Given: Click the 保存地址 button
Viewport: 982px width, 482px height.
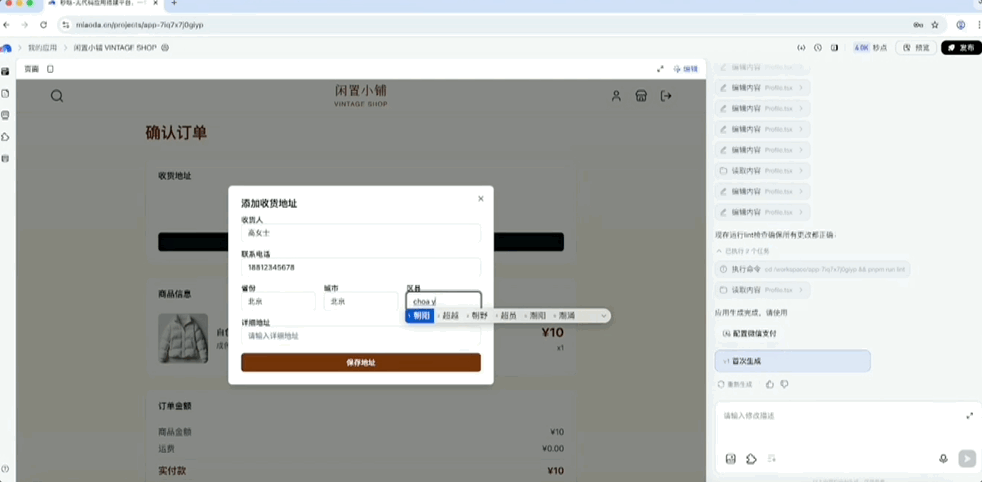Looking at the screenshot, I should tap(360, 362).
